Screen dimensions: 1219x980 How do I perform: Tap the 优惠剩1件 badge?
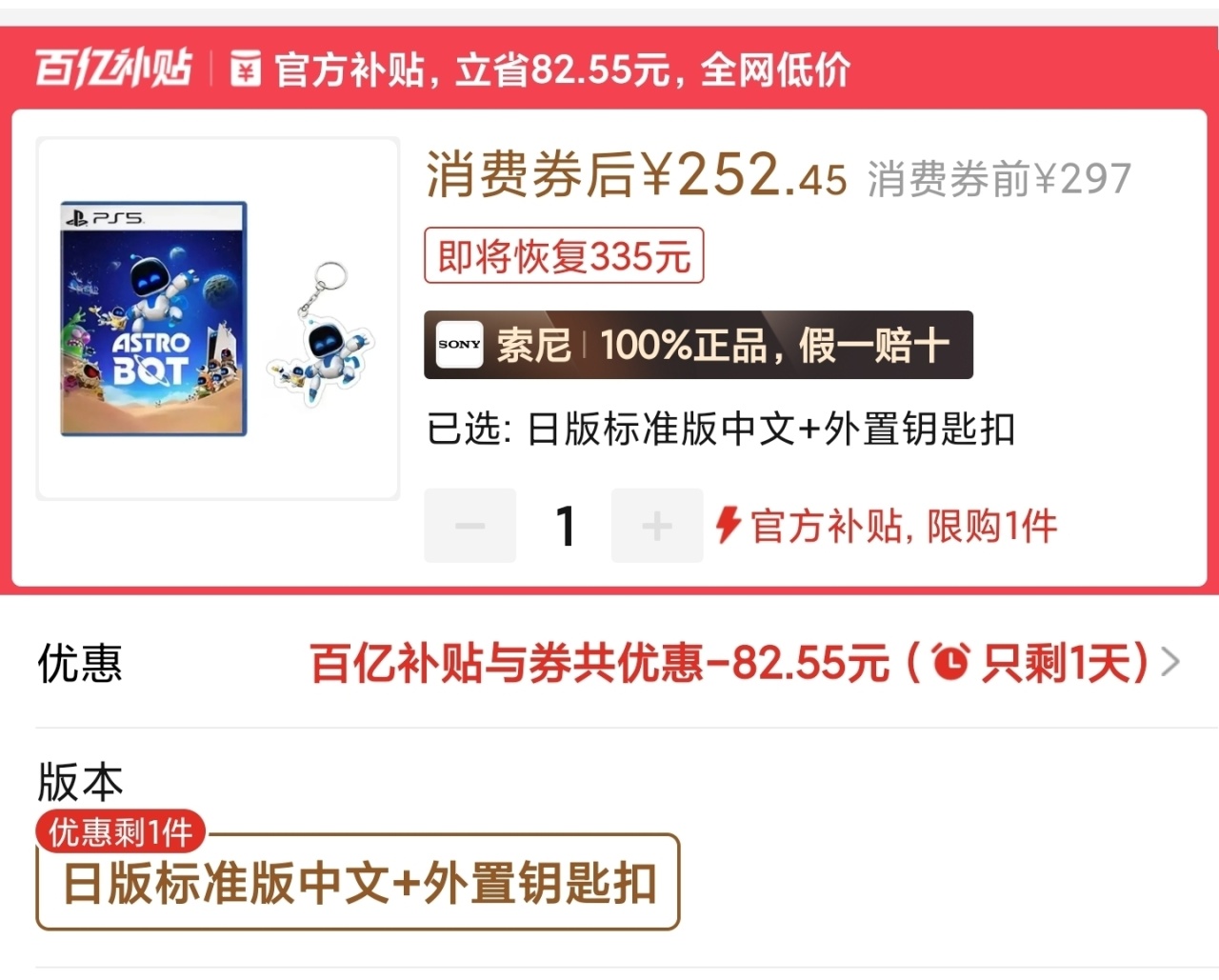(x=121, y=831)
